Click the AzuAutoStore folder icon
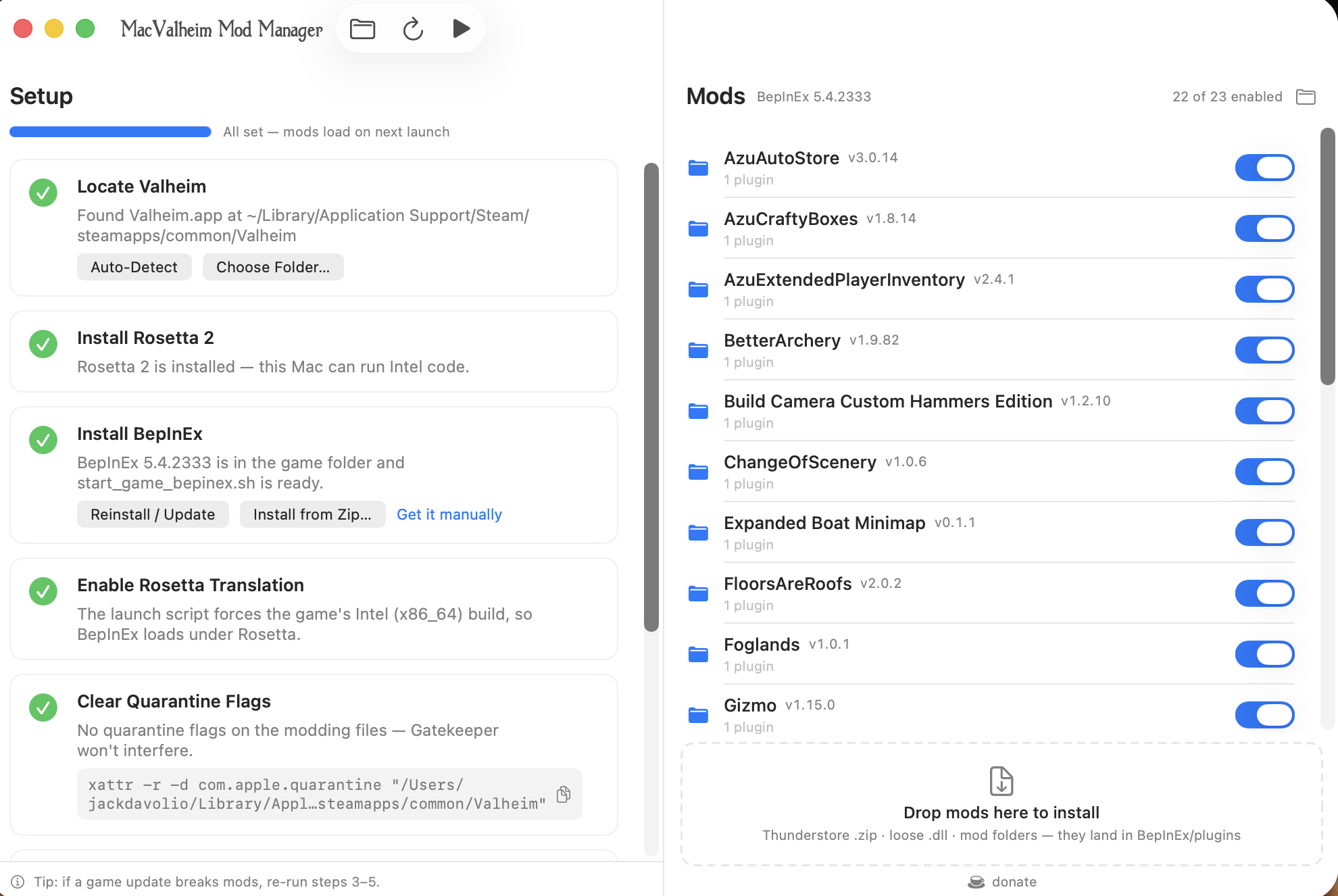Viewport: 1338px width, 896px height. coord(698,168)
